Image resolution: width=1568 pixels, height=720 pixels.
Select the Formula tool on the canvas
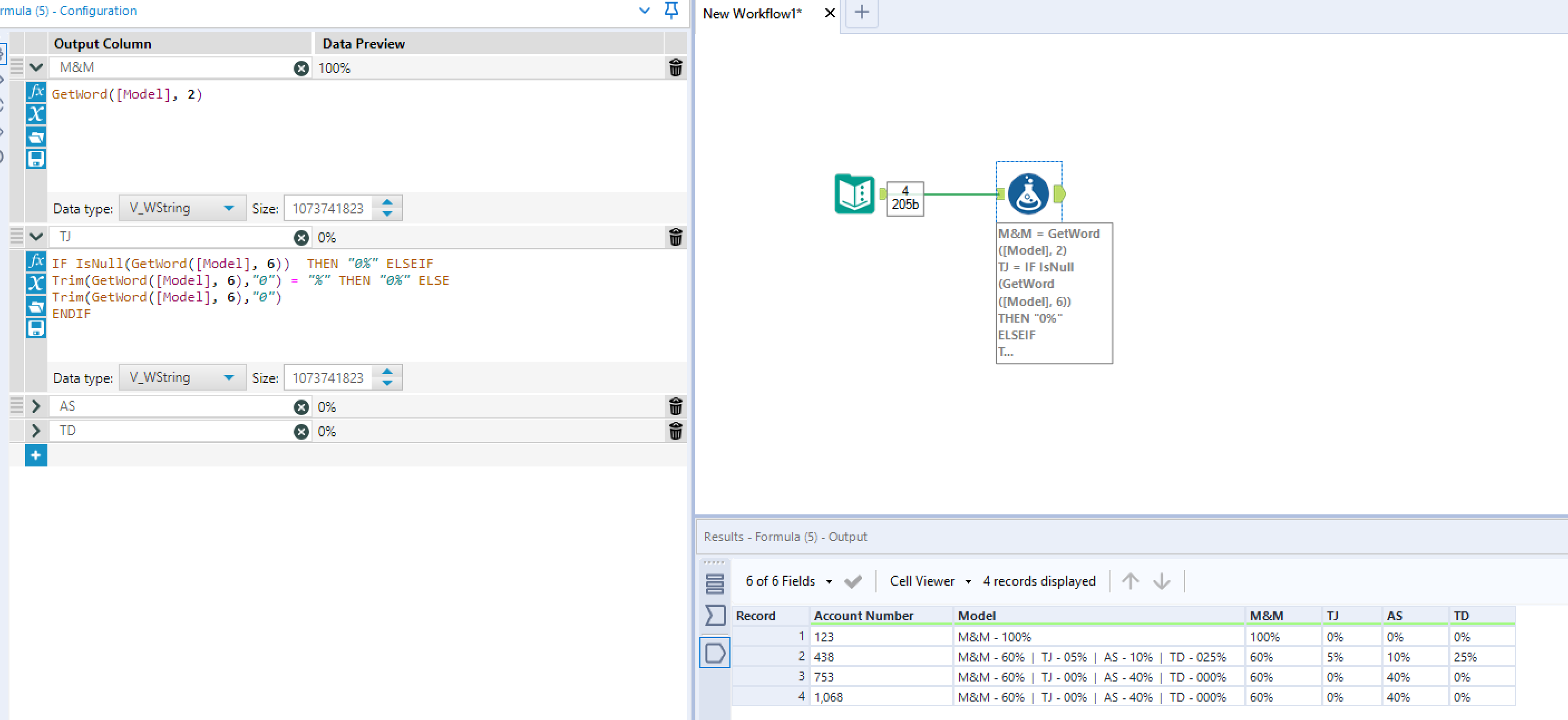tap(1029, 193)
